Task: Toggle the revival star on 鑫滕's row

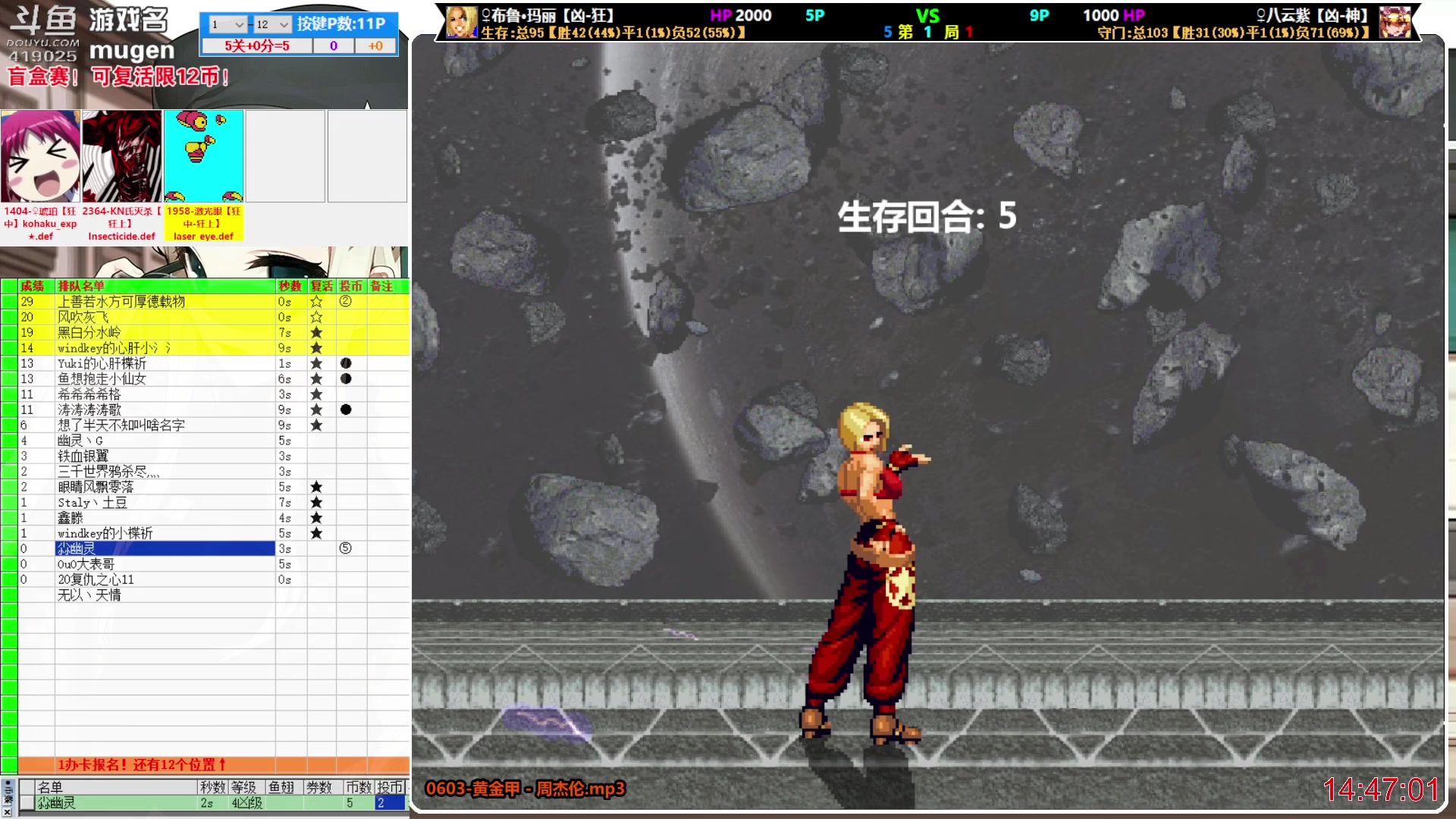Action: 316,517
